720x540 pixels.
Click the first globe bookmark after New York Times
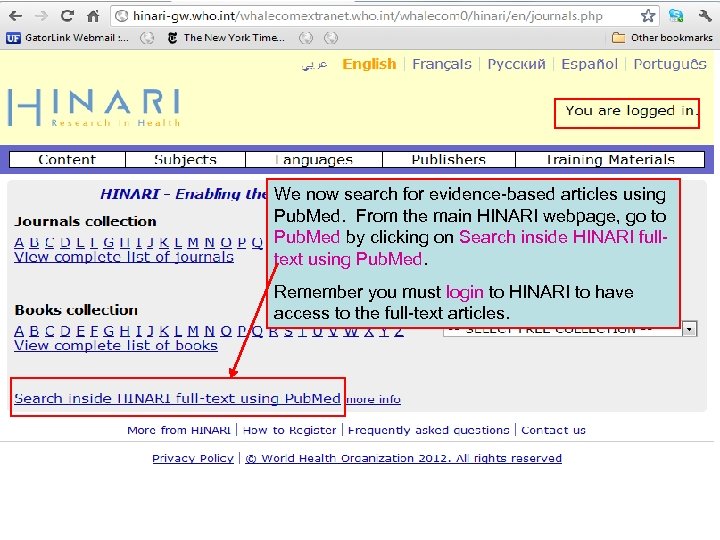tap(306, 38)
